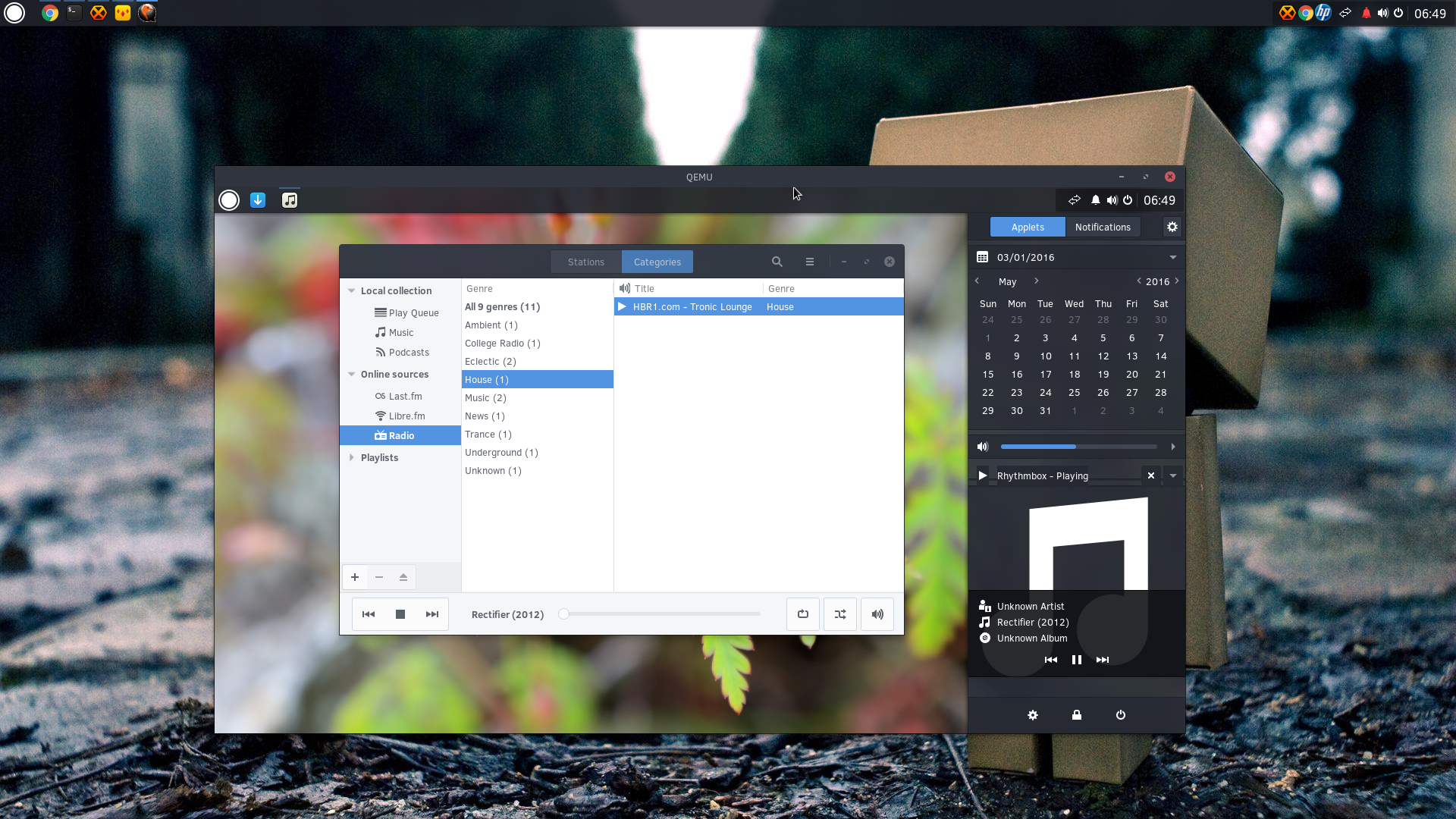Open Music library in sidebar

coord(400,332)
